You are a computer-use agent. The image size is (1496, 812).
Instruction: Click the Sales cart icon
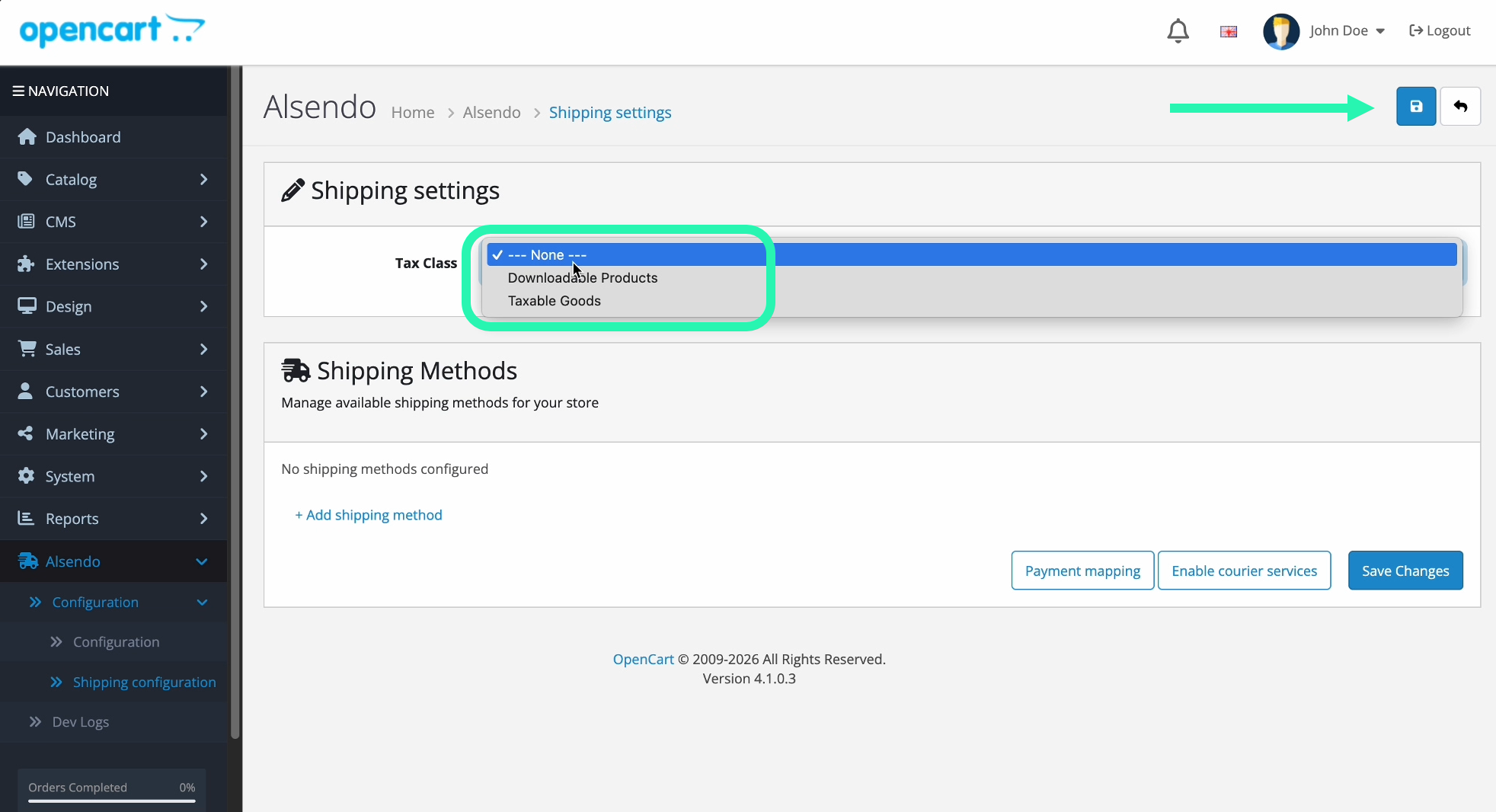27,348
